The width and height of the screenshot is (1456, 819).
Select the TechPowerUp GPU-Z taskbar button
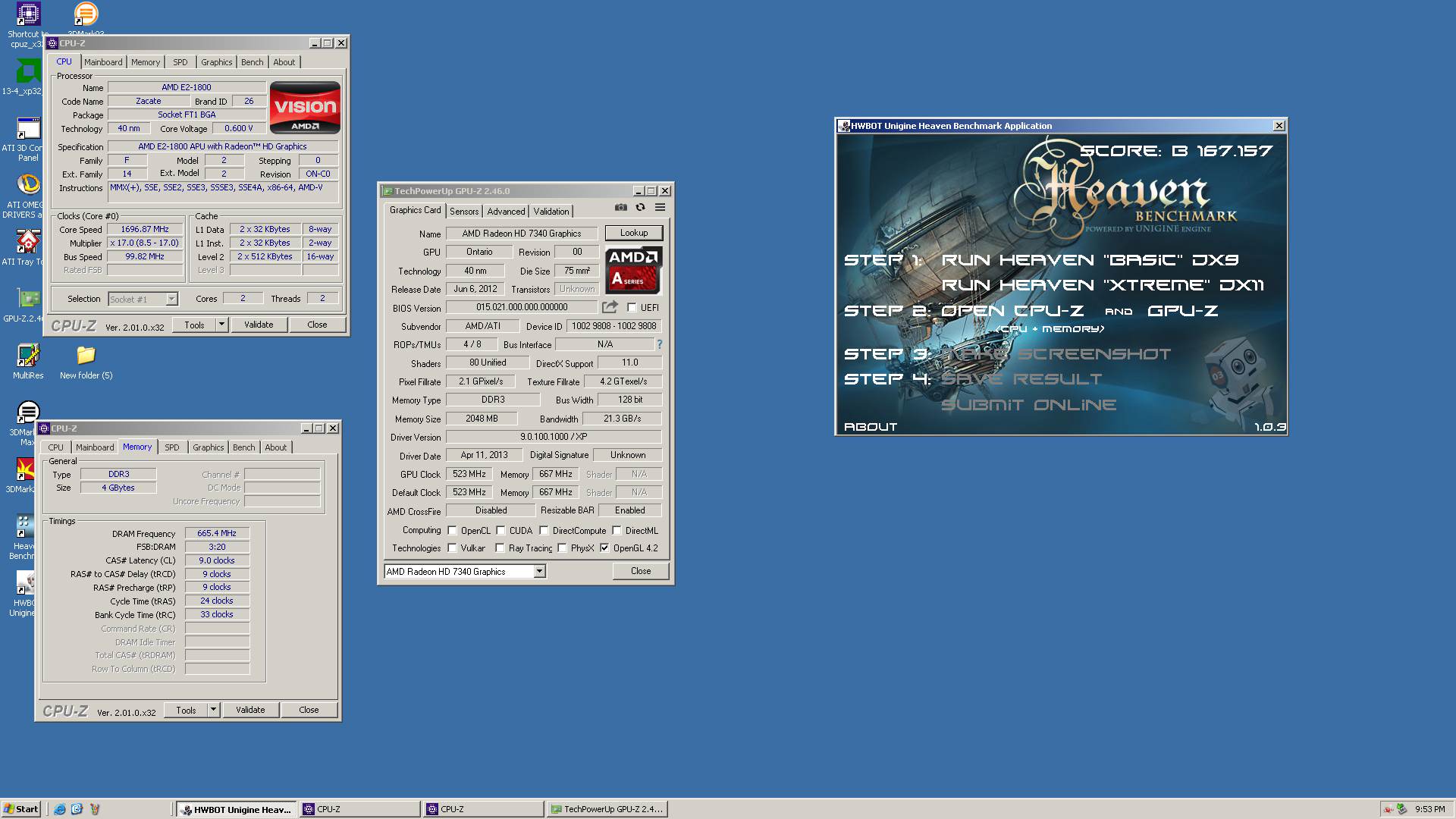[607, 809]
